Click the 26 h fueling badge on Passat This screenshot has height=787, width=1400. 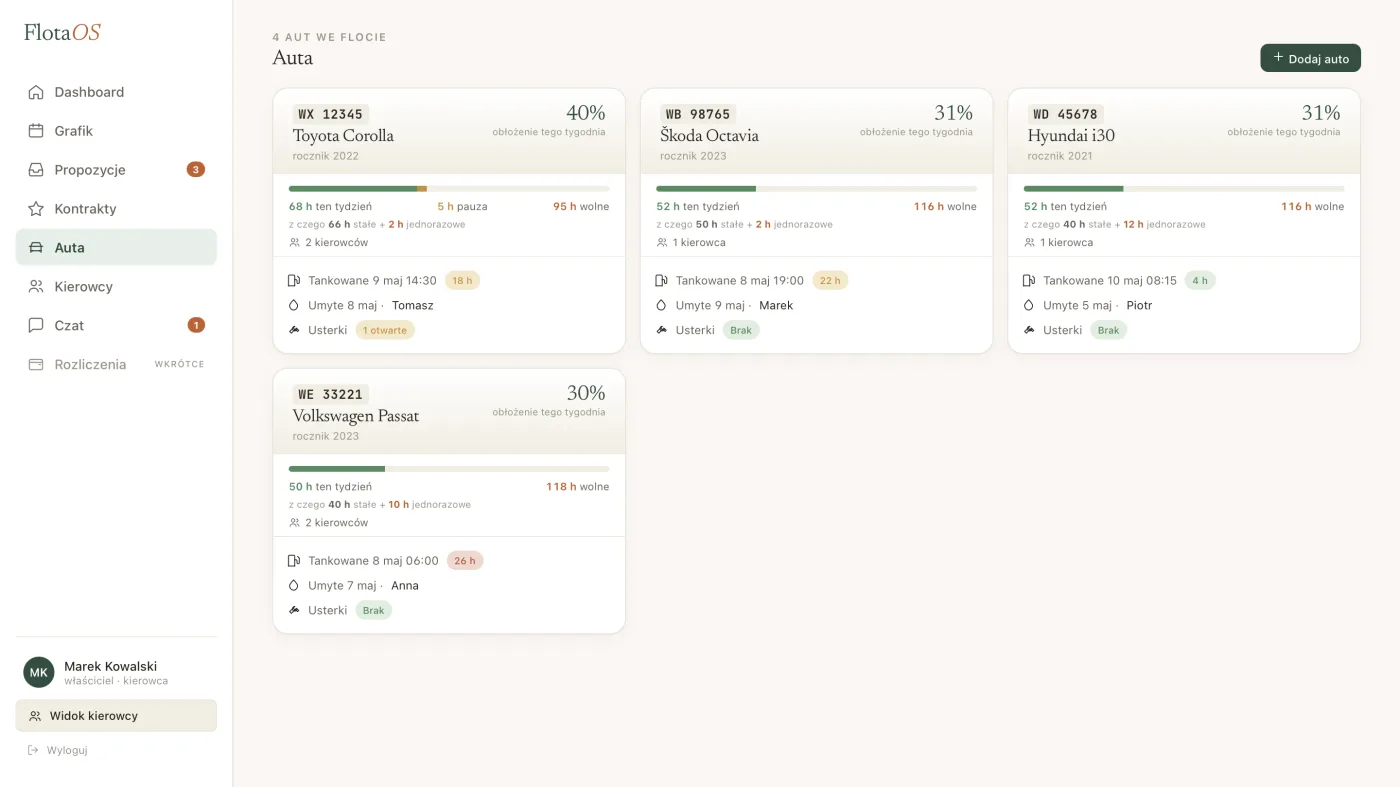pos(465,561)
